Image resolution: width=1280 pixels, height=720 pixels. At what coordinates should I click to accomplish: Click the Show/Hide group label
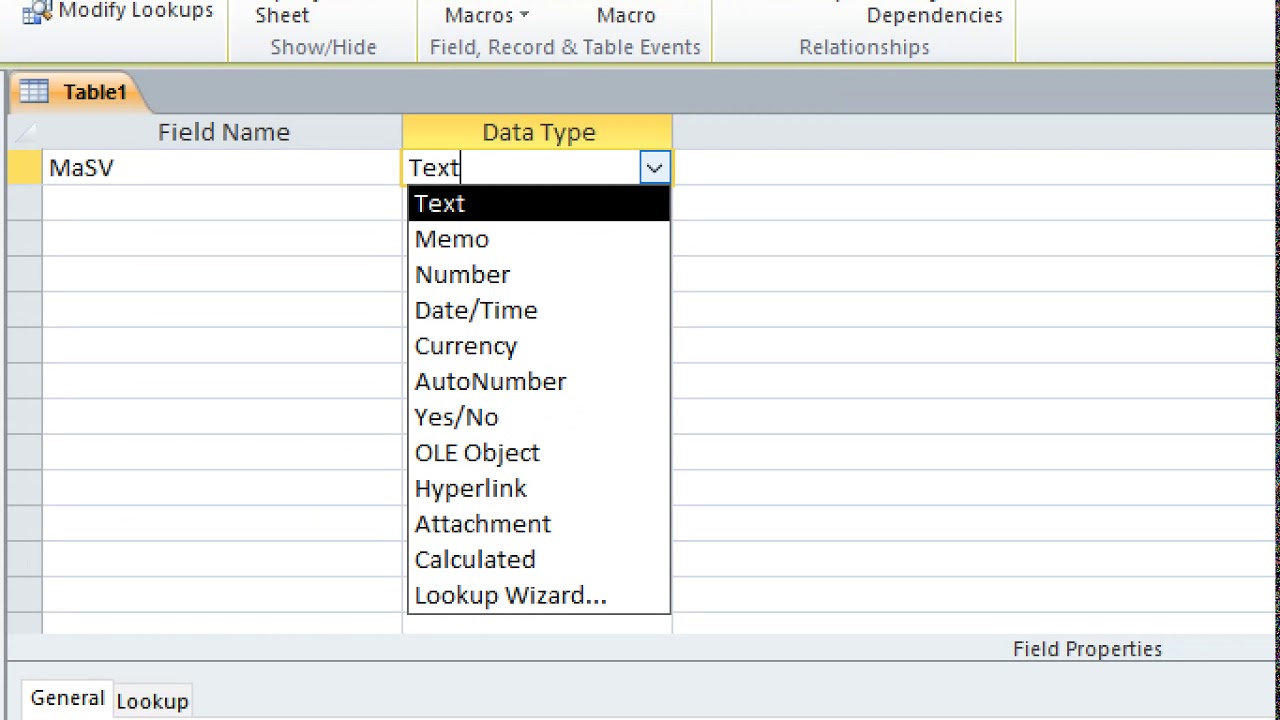point(323,47)
